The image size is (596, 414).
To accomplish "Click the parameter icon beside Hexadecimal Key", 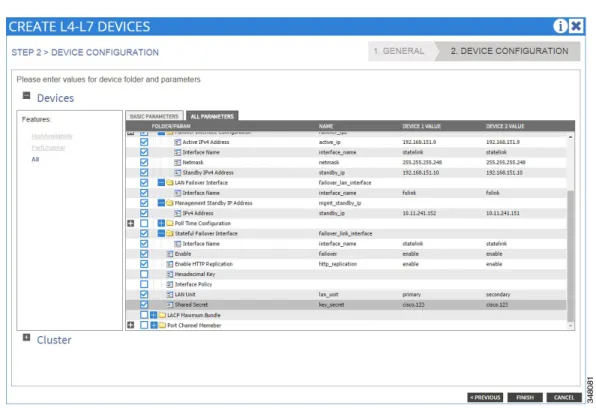I will [x=170, y=274].
